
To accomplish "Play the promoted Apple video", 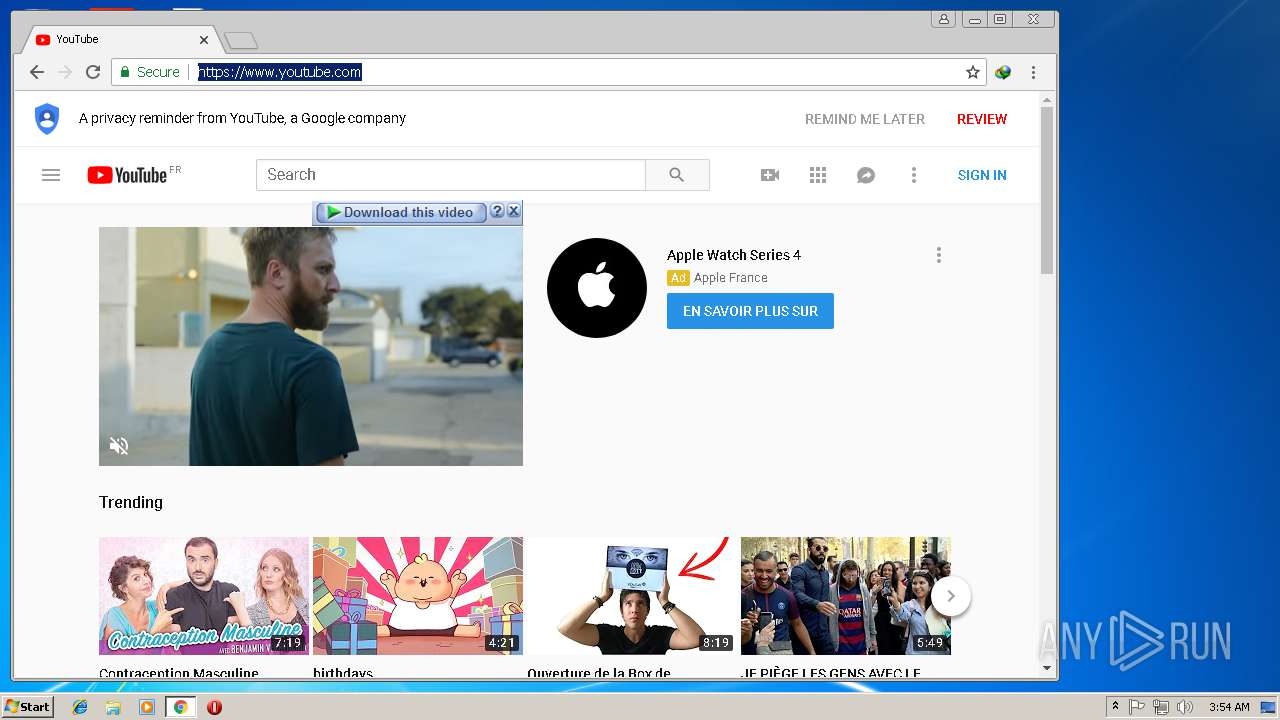I will pos(311,346).
